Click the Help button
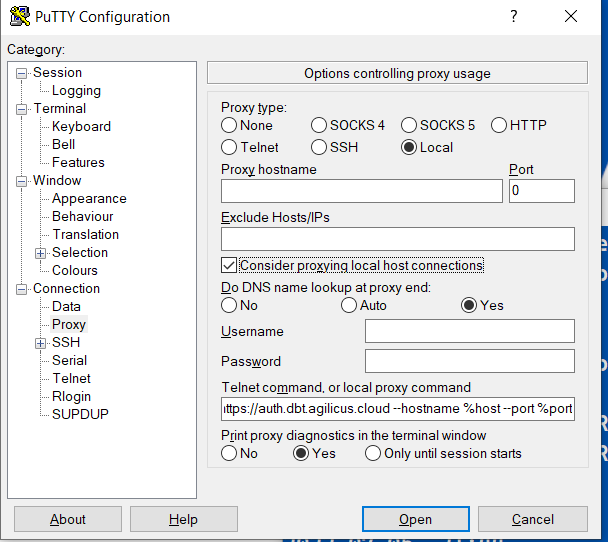The height and width of the screenshot is (542, 608). click(x=184, y=519)
